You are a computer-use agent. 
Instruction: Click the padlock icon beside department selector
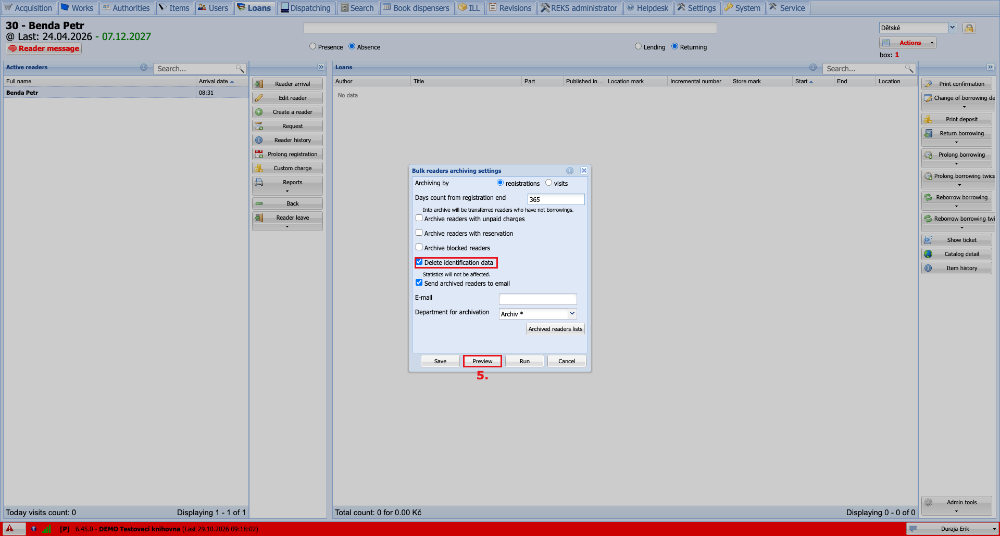969,28
